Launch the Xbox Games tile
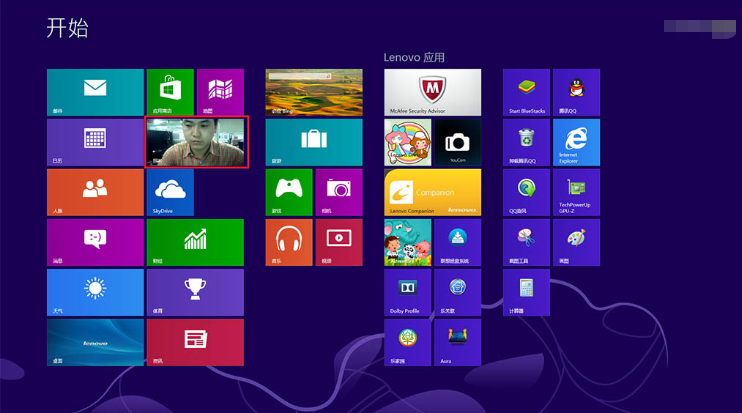 [x=289, y=192]
